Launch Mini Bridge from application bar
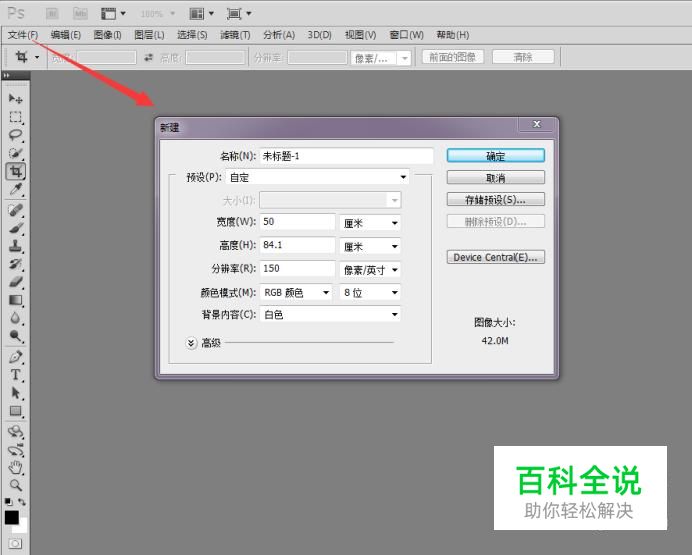The width and height of the screenshot is (692, 555). (80, 14)
